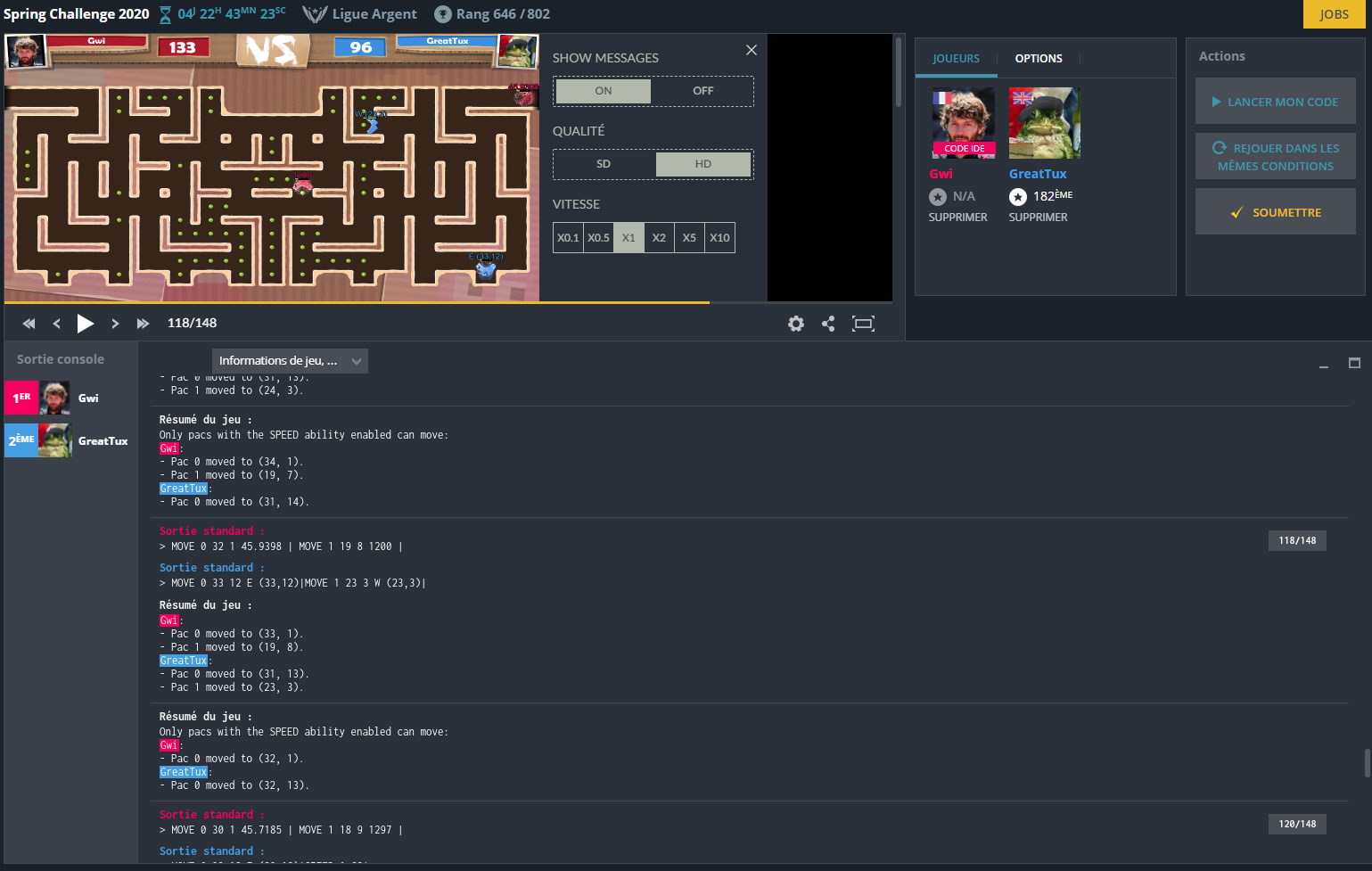Open viewer settings with the gear icon
Image resolution: width=1372 pixels, height=871 pixels.
pyautogui.click(x=796, y=324)
